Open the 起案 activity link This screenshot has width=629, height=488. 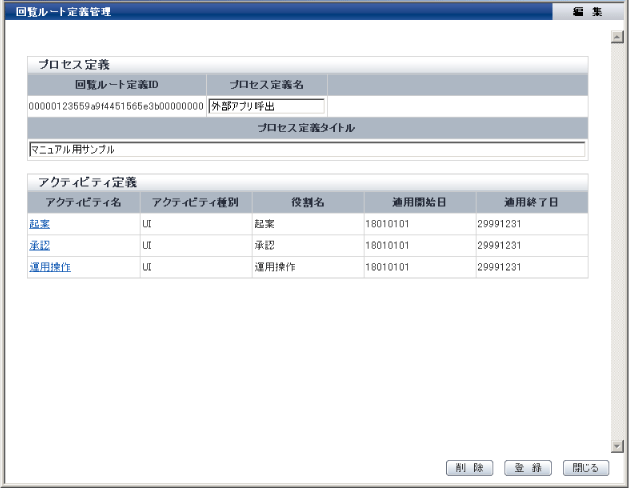click(40, 224)
